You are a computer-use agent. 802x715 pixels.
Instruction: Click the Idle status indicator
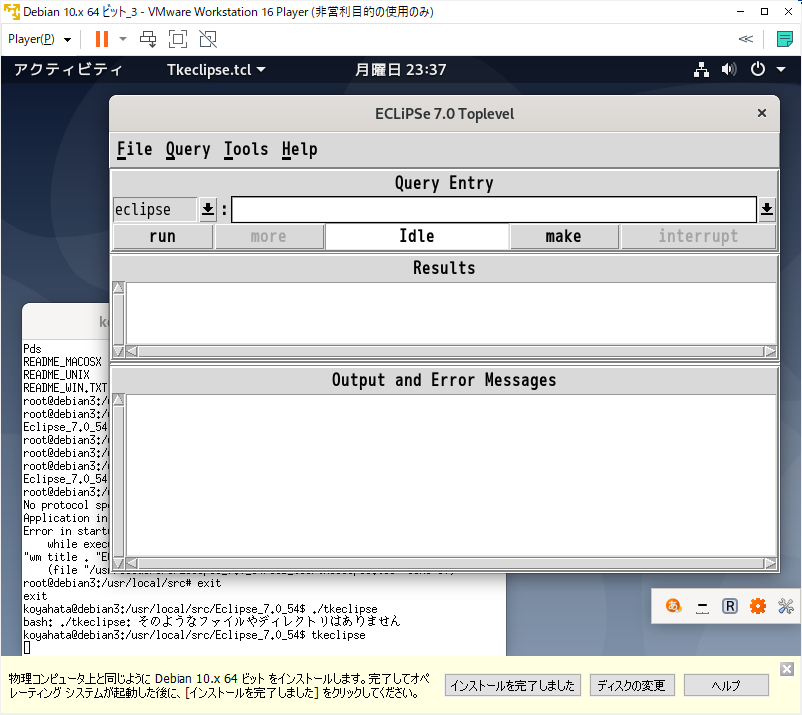417,236
